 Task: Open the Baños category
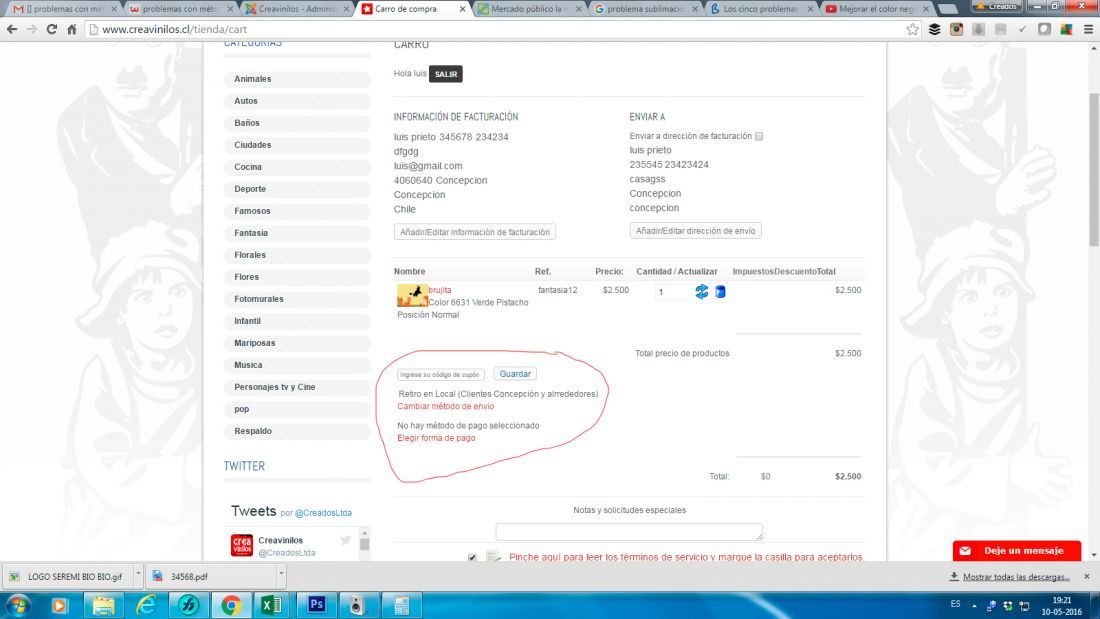click(x=297, y=123)
